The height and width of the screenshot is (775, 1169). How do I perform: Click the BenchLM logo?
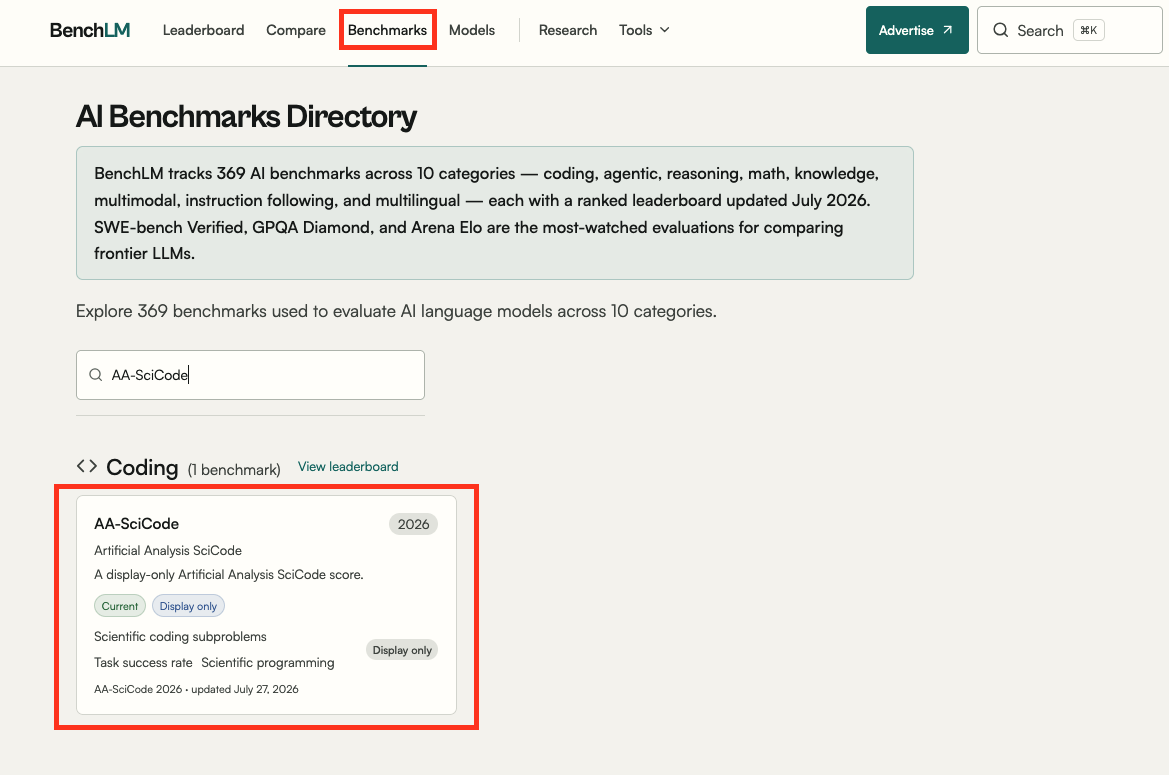tap(89, 30)
